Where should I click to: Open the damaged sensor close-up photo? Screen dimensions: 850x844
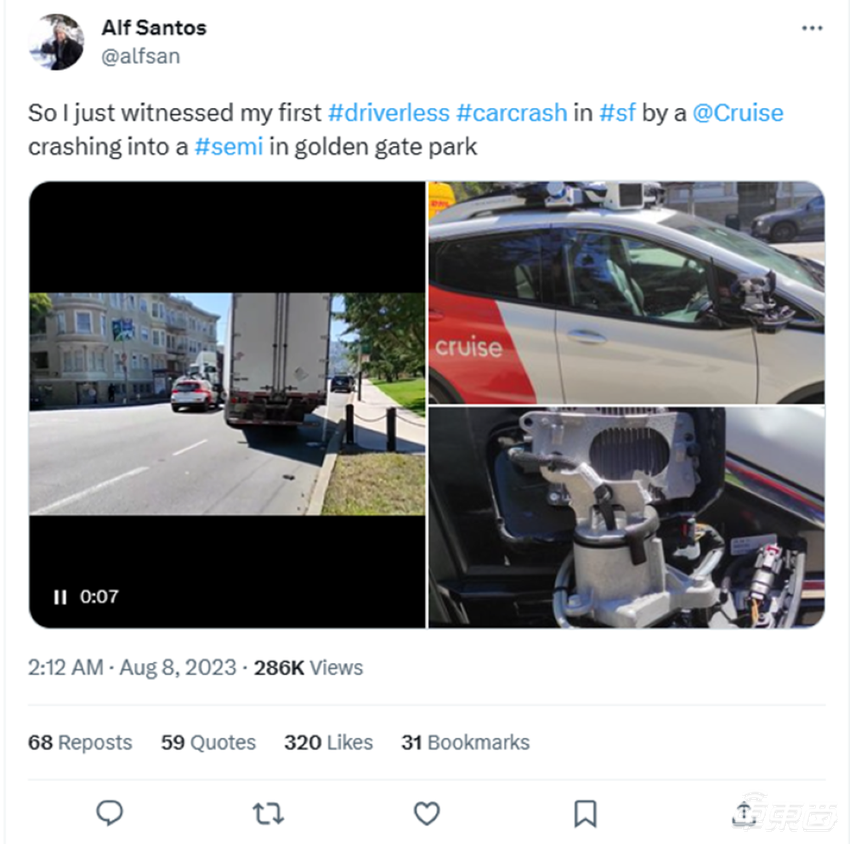(626, 517)
